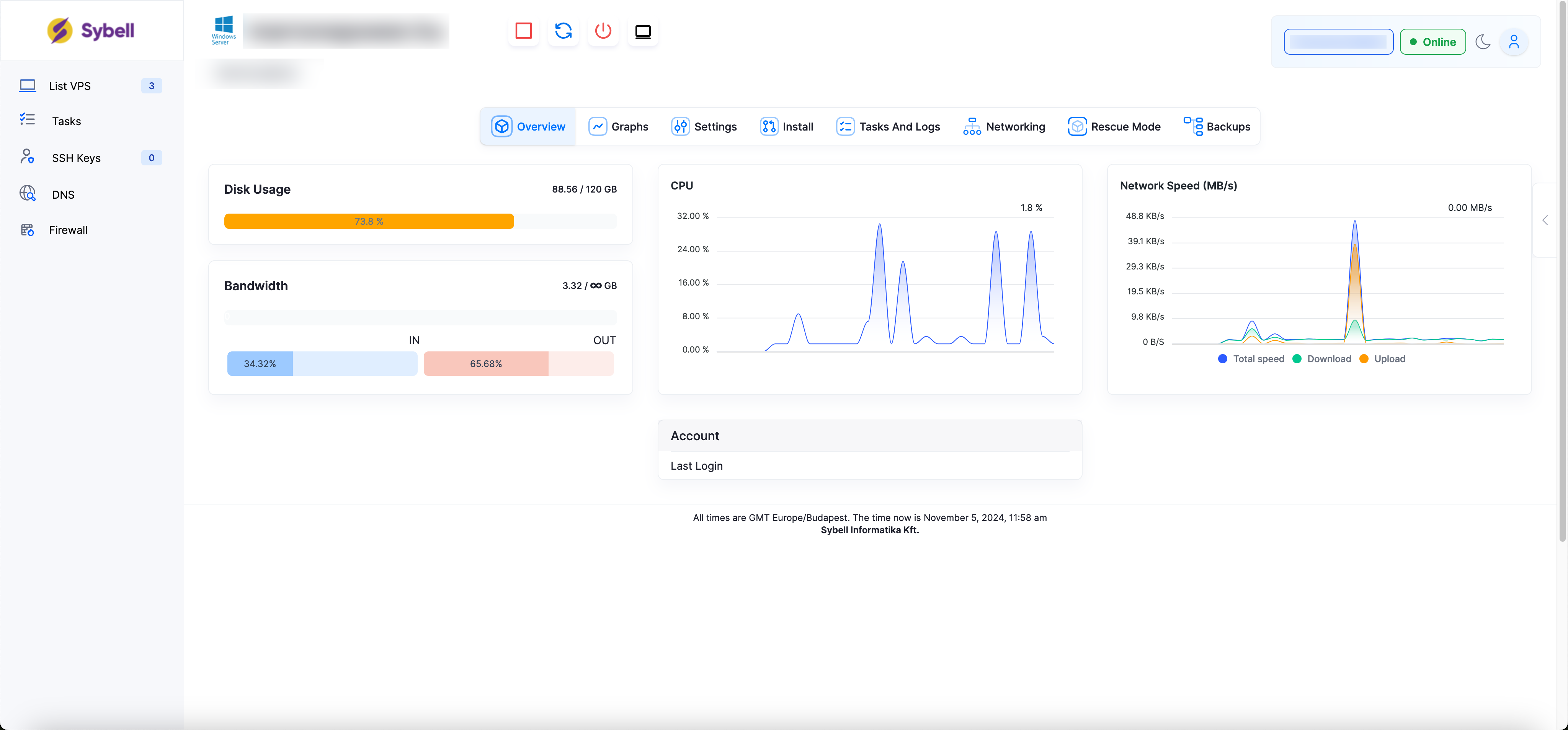Switch to the Graphs tab
Screen dimensions: 1568x730
(619, 127)
